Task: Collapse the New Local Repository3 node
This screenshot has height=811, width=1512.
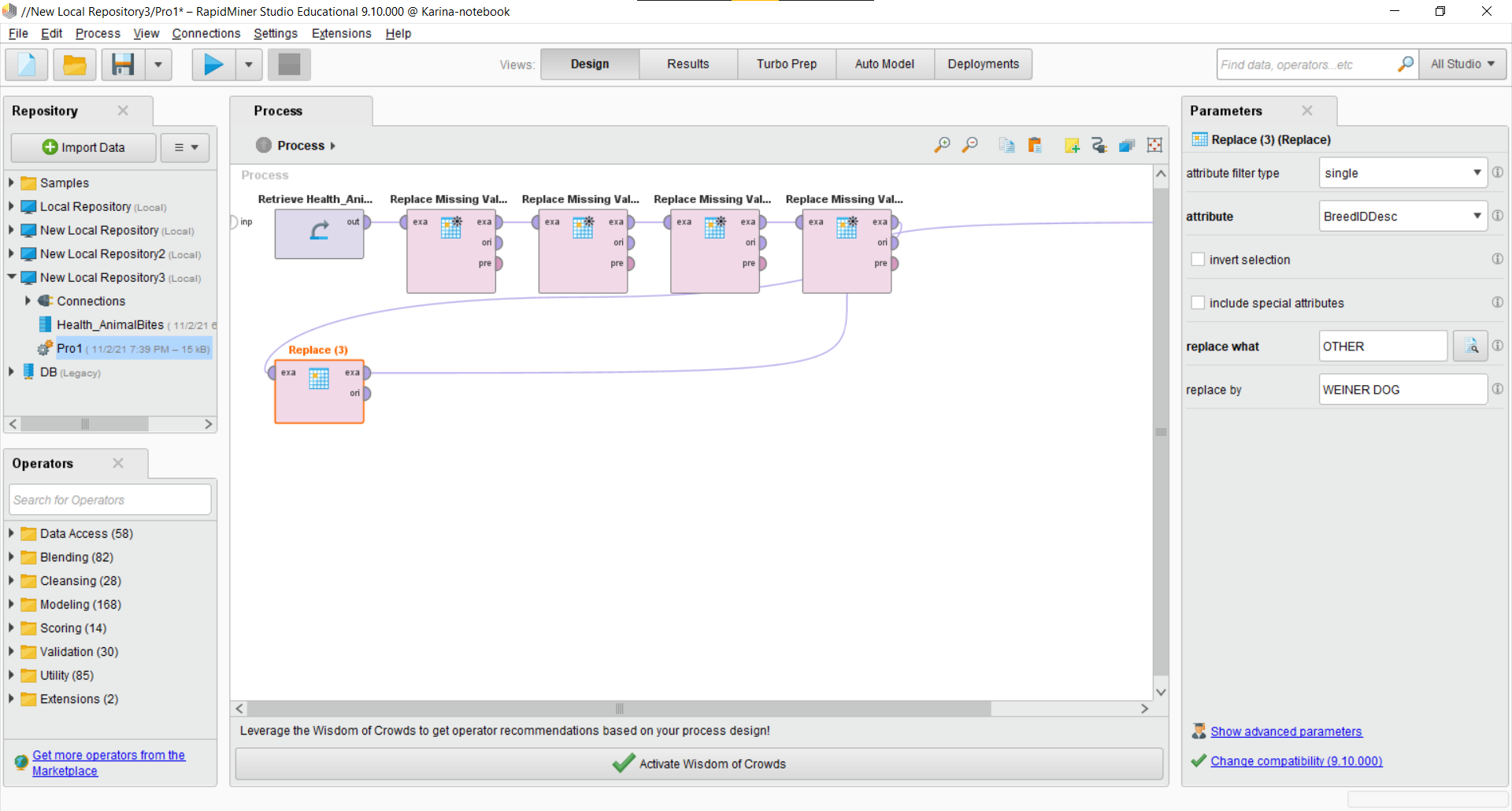Action: [11, 277]
